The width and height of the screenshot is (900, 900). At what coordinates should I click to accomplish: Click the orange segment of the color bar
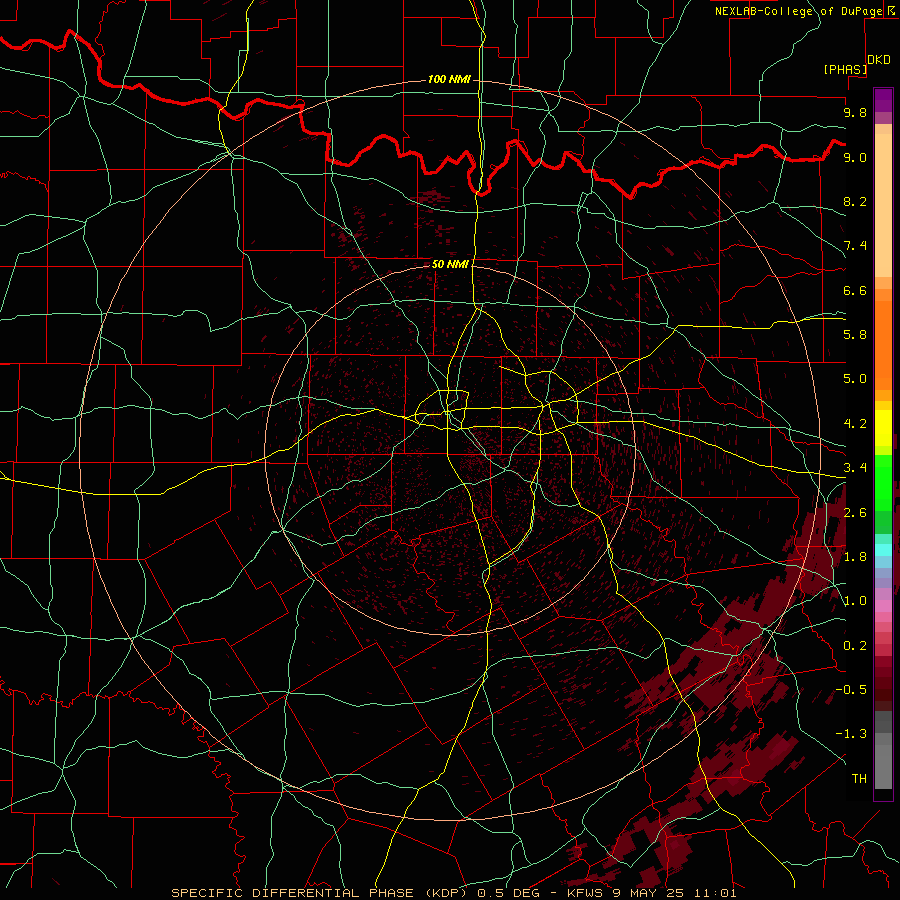[883, 344]
